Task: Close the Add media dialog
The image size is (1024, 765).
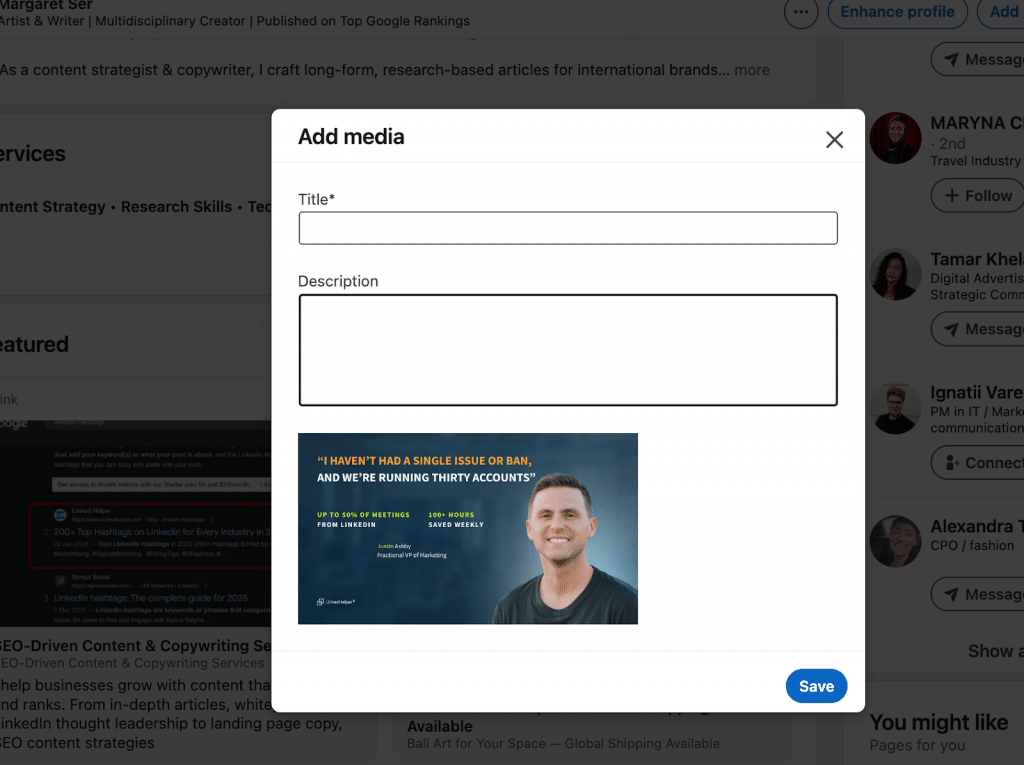Action: 834,140
